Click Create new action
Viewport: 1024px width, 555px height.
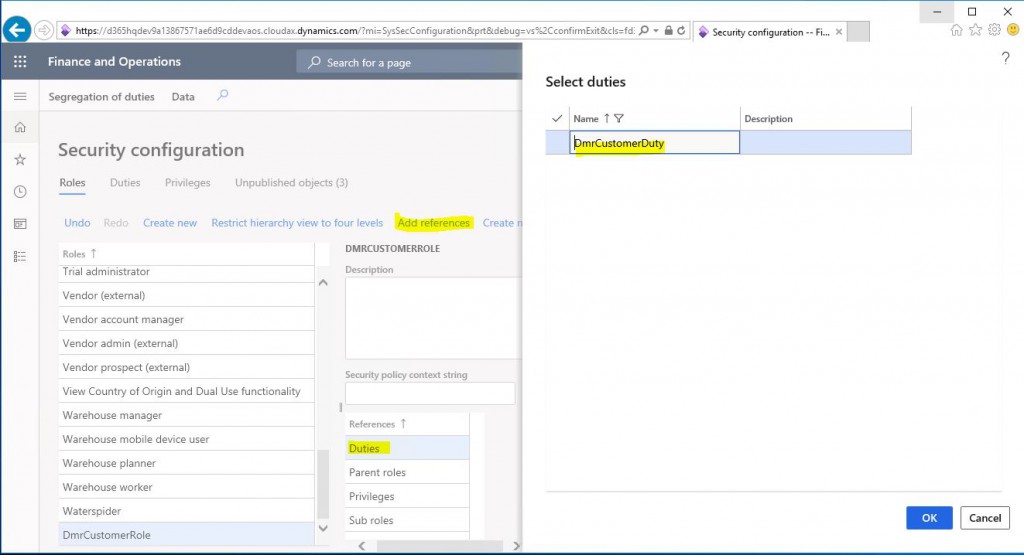[x=170, y=223]
